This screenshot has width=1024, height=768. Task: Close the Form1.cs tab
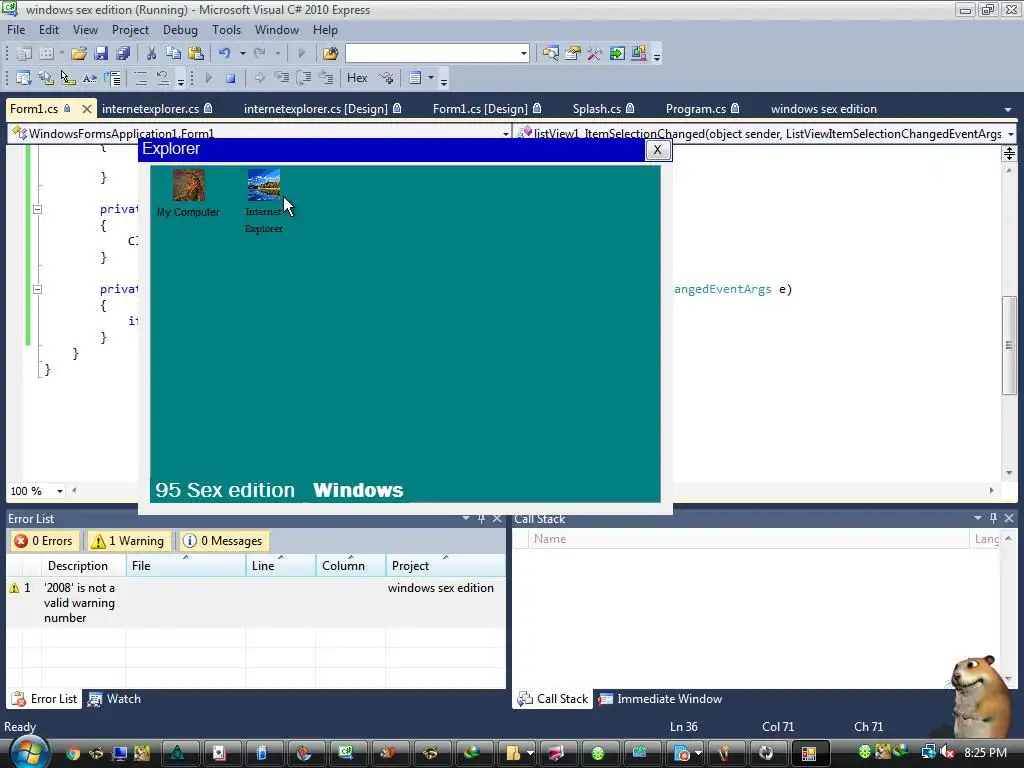pyautogui.click(x=86, y=109)
